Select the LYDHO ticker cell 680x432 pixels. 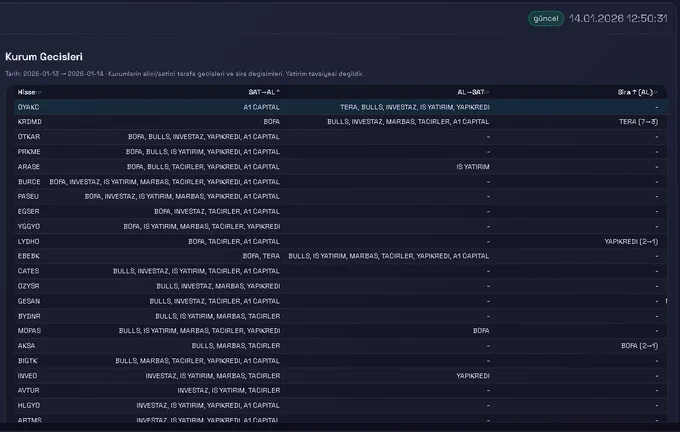28,242
